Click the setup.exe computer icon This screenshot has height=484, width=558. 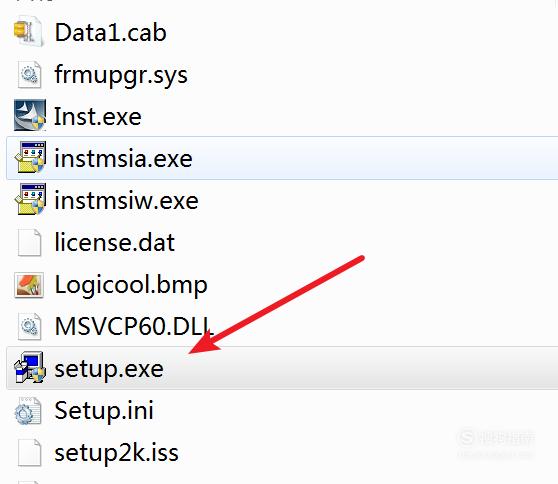click(30, 368)
